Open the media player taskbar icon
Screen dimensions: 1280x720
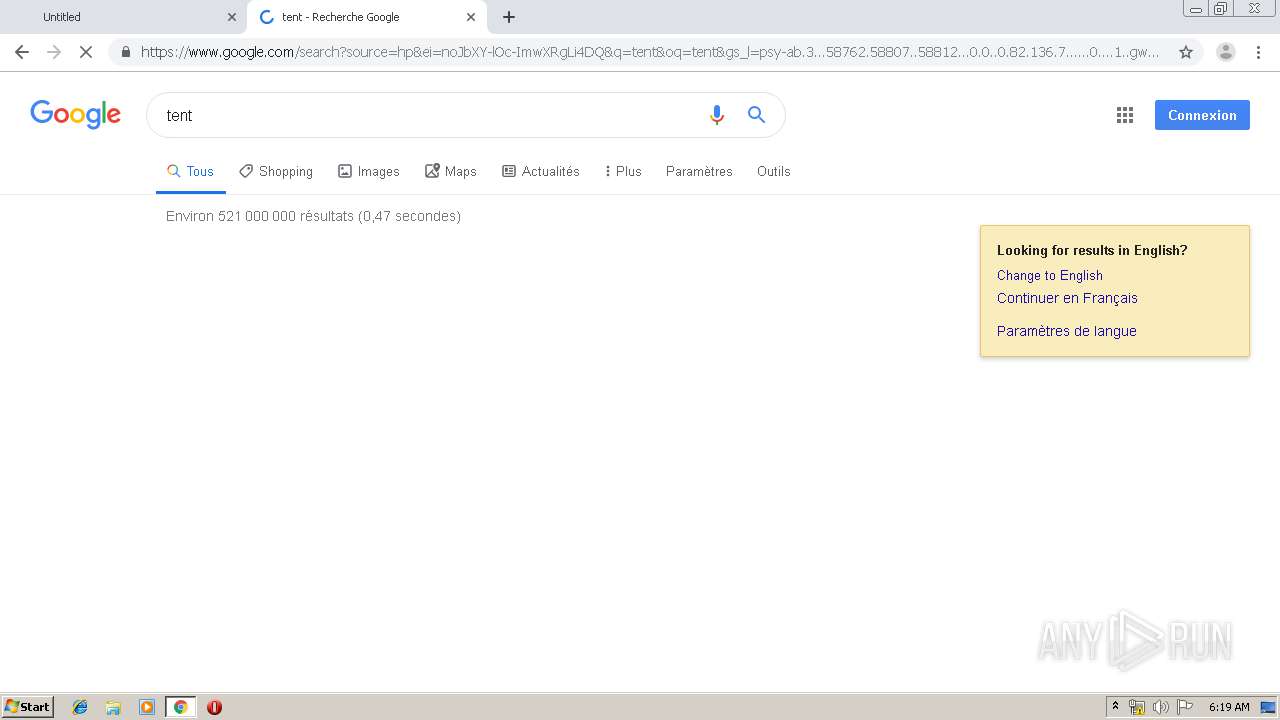(x=146, y=707)
